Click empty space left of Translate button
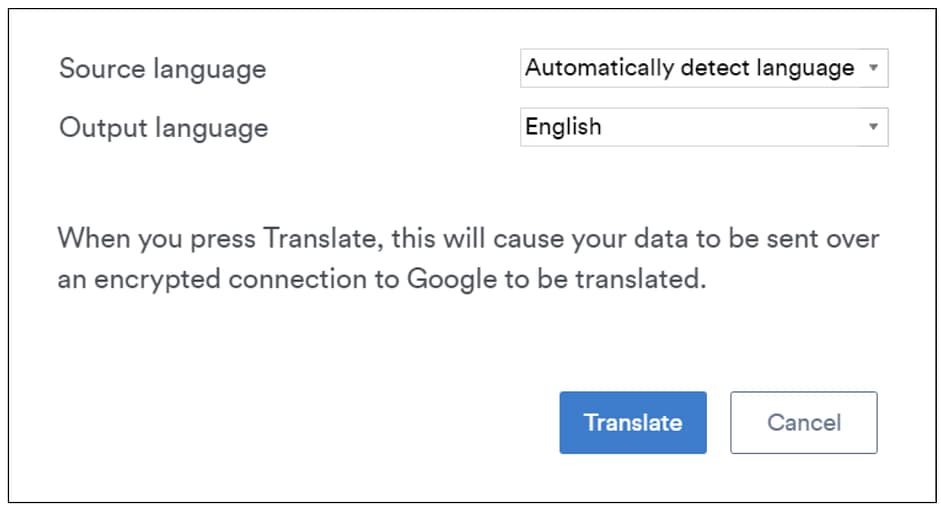Screen dimensions: 941x512 [x=300, y=422]
